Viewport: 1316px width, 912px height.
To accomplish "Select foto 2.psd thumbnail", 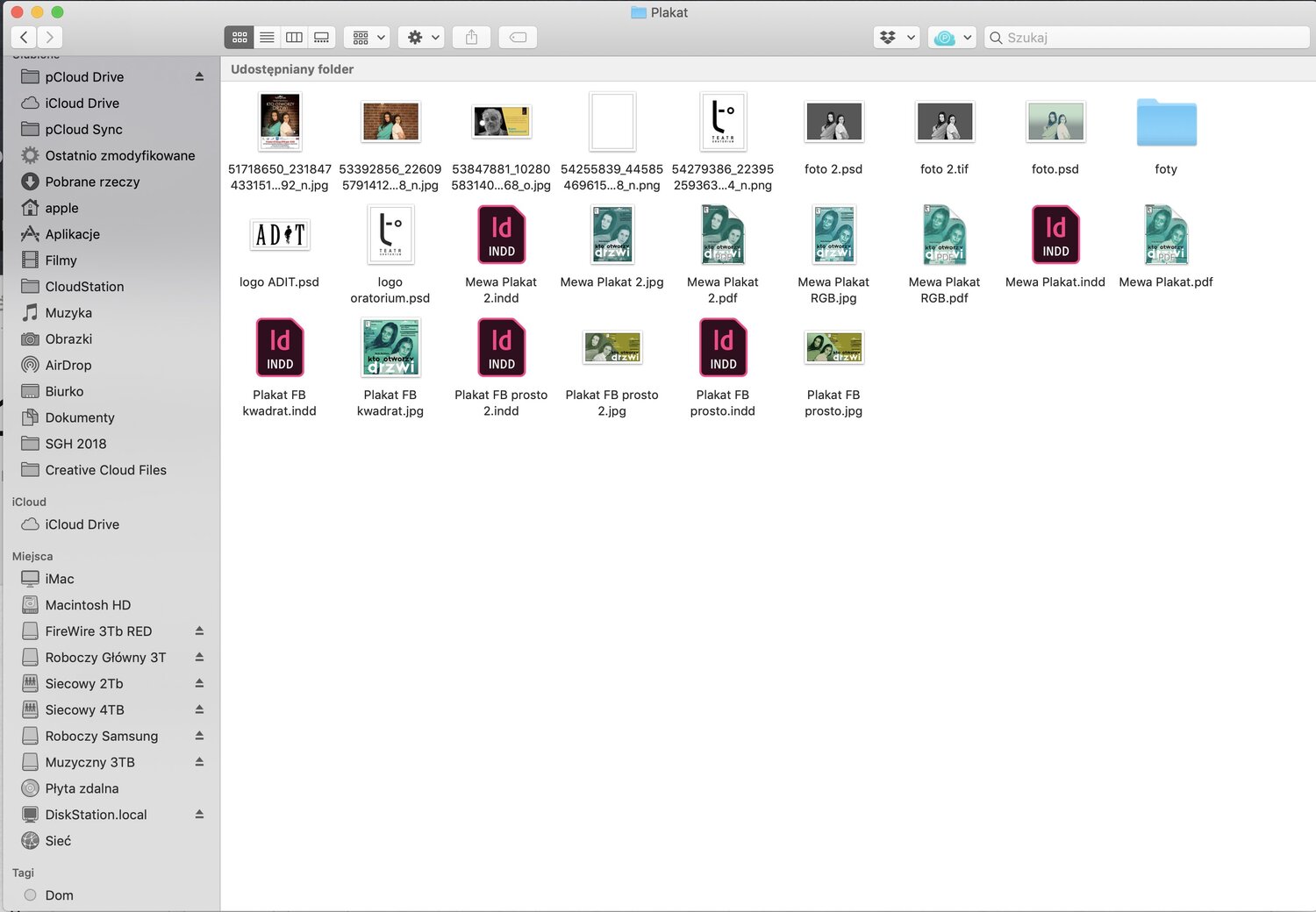I will [833, 122].
